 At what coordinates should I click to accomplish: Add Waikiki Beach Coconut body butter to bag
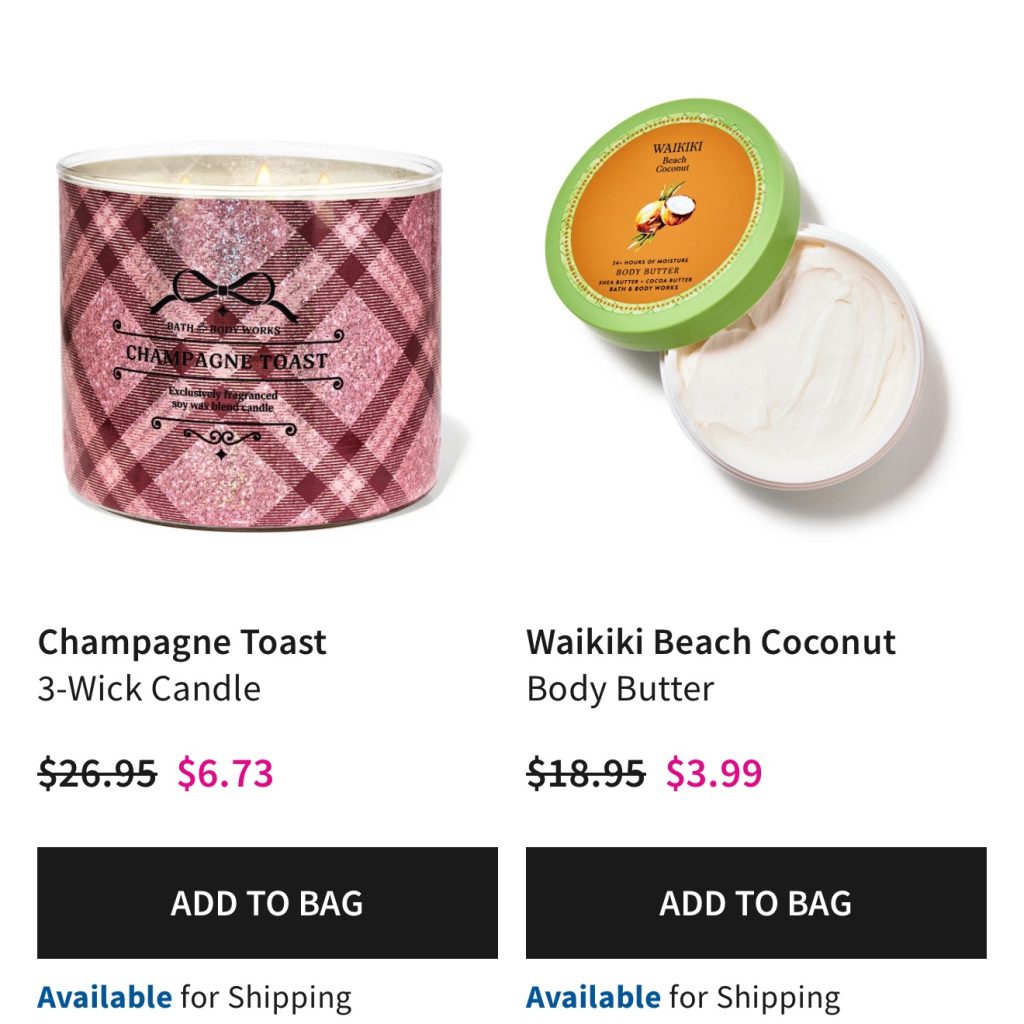point(756,903)
